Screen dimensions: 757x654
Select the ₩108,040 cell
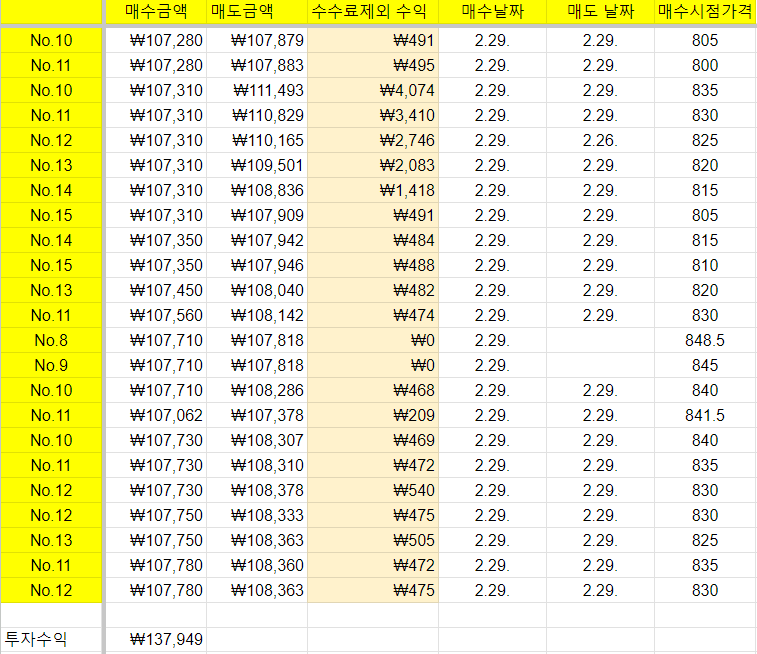pos(257,290)
